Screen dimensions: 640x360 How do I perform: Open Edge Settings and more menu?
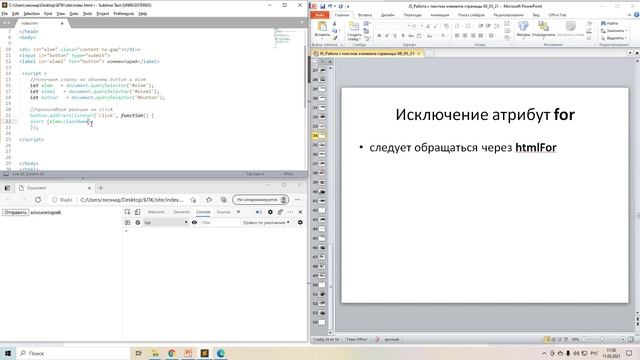click(298, 200)
